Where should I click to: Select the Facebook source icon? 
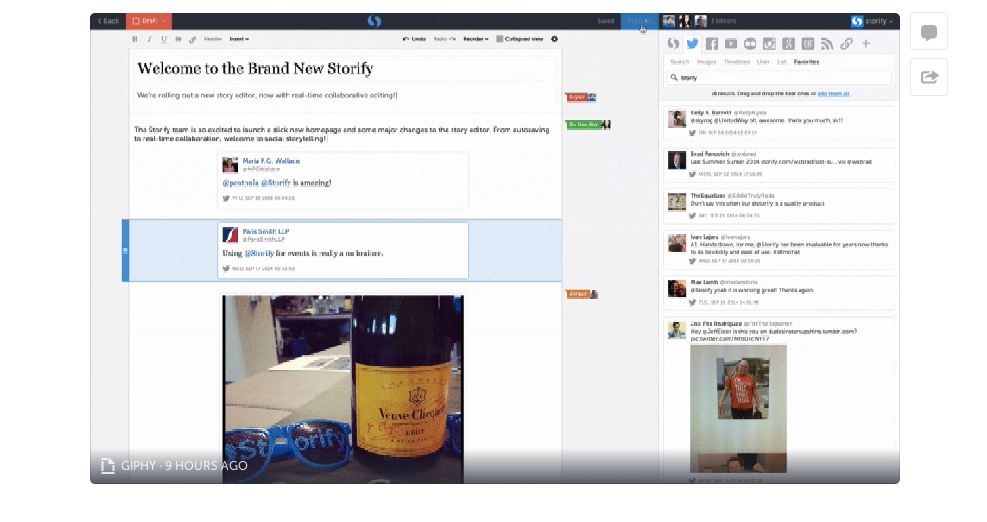tap(712, 43)
